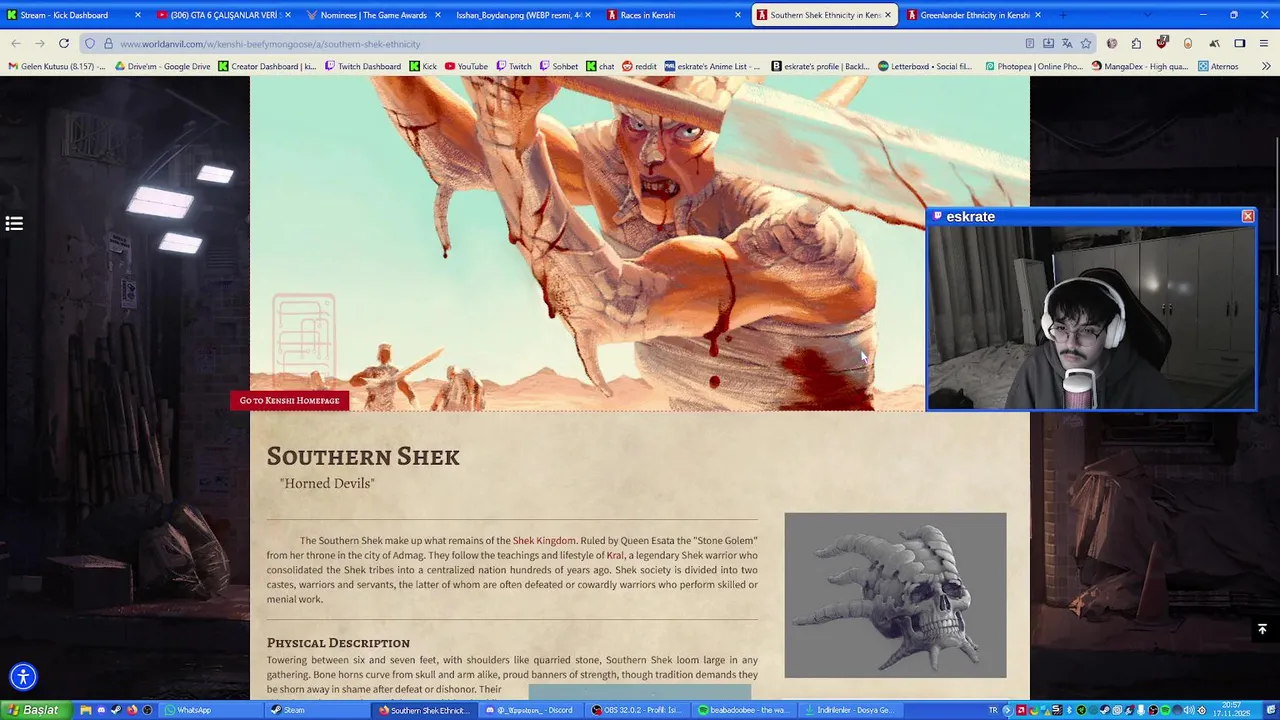Open the browser application menu
Image resolution: width=1280 pixels, height=720 pixels.
coord(1265,43)
